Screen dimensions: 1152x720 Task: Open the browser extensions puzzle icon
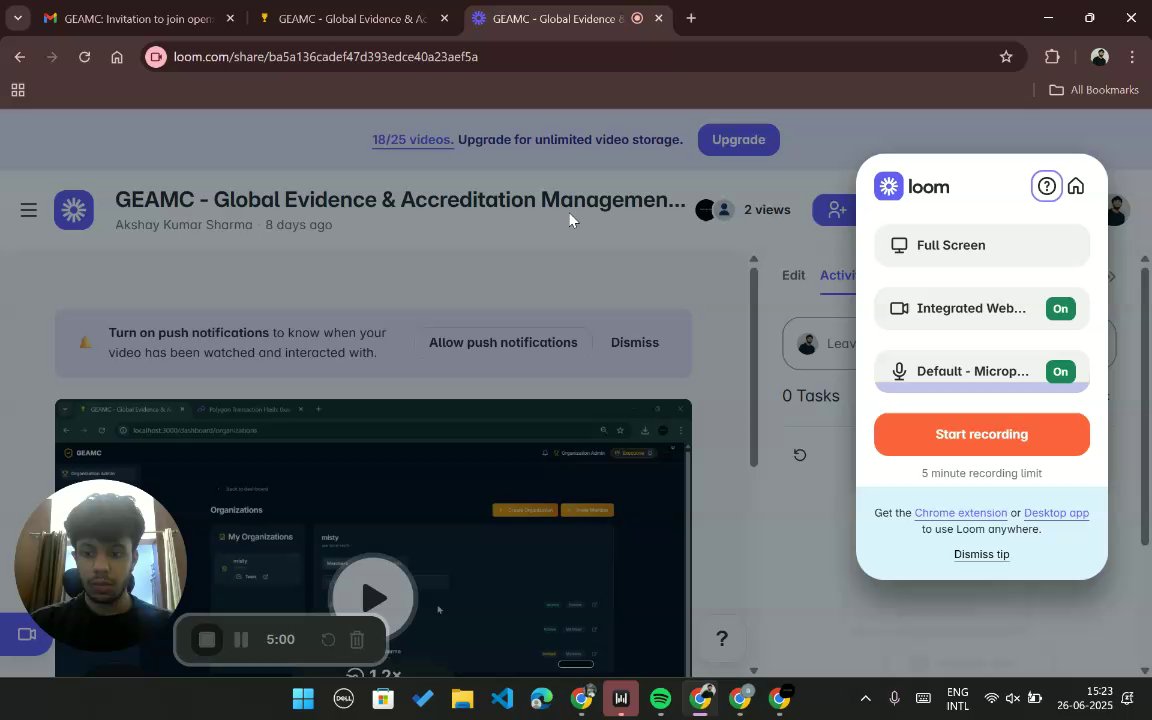pos(1052,57)
